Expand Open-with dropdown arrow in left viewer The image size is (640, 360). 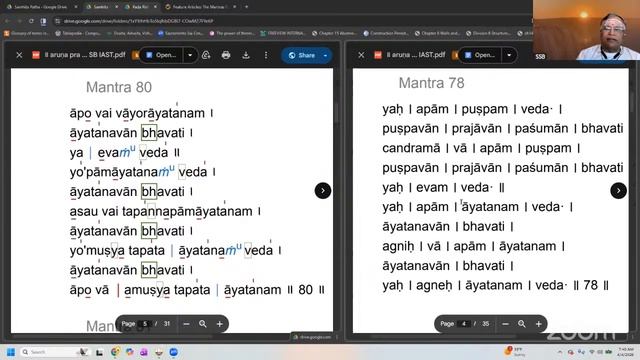[190, 55]
